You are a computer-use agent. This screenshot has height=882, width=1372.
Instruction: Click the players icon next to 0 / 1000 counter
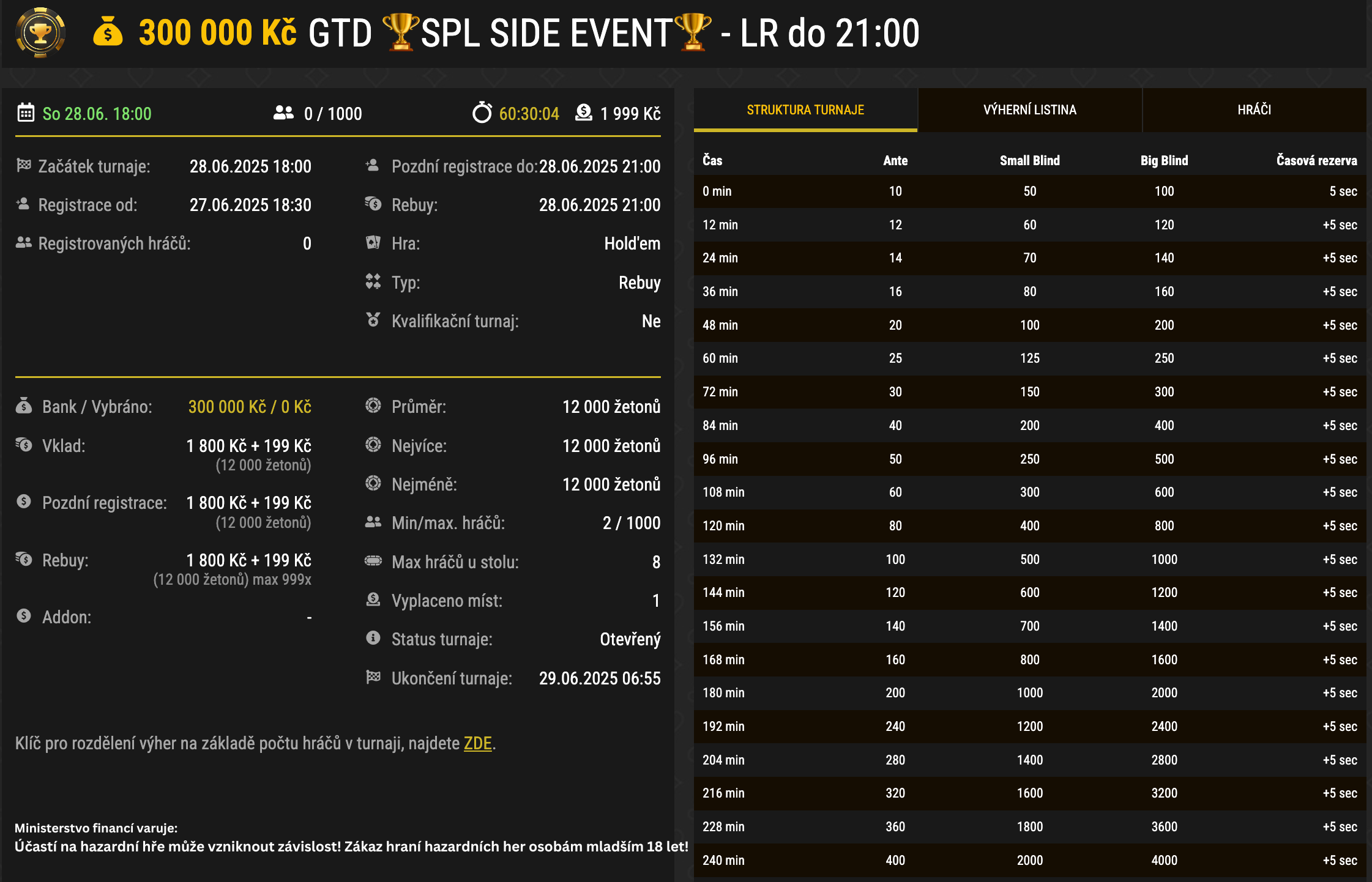tap(281, 113)
